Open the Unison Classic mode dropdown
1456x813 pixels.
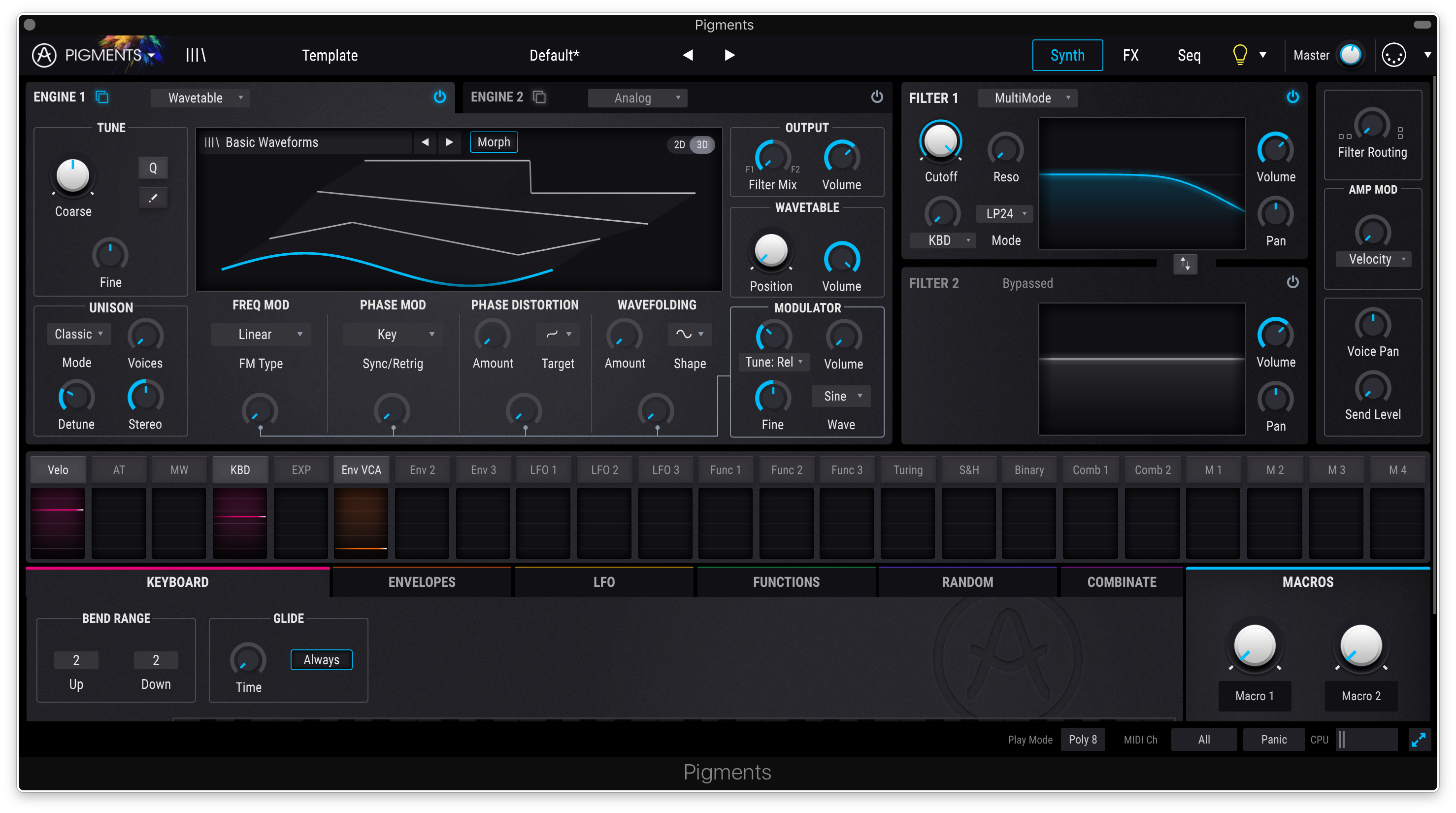[79, 334]
